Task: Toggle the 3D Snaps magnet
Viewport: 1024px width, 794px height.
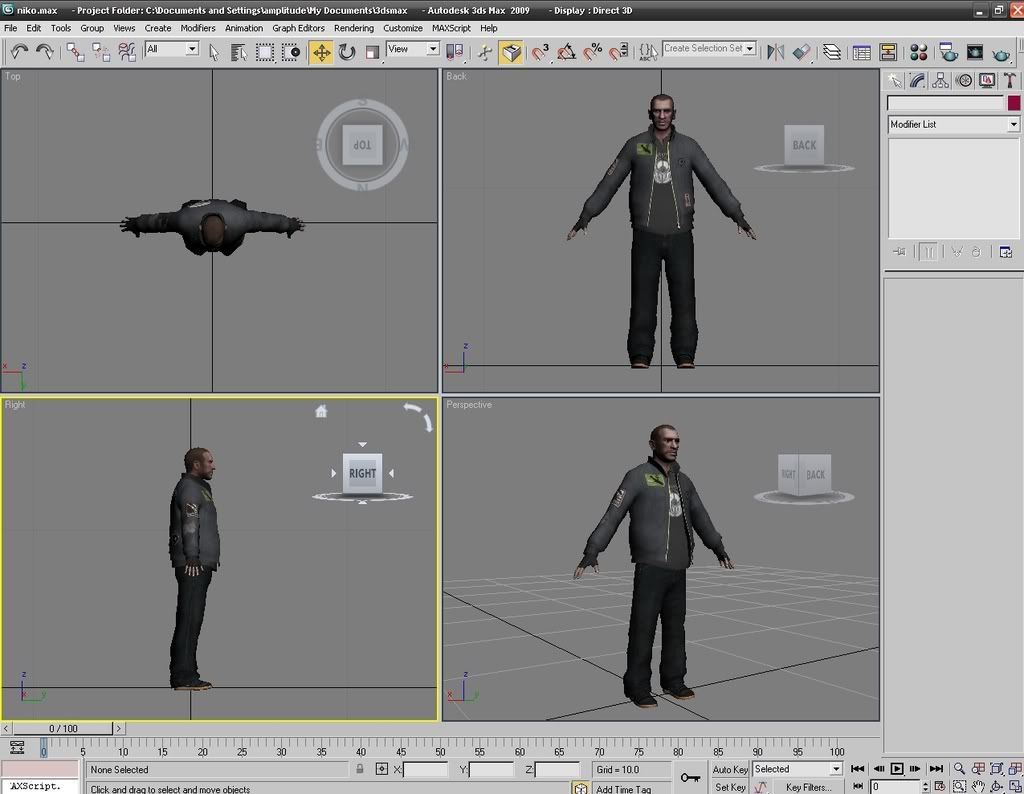Action: pyautogui.click(x=541, y=52)
